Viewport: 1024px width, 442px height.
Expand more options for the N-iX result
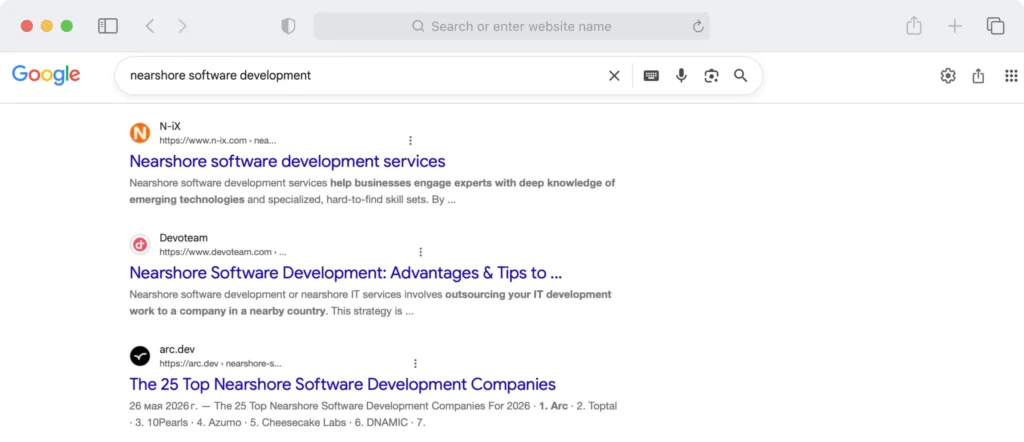(410, 140)
